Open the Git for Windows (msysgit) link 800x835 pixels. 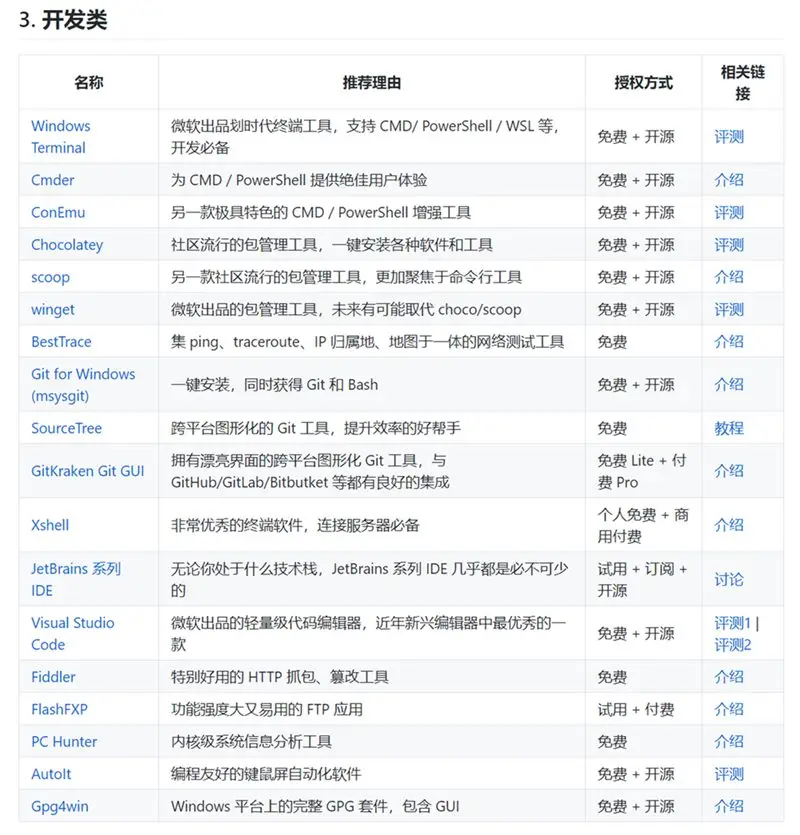coord(83,384)
